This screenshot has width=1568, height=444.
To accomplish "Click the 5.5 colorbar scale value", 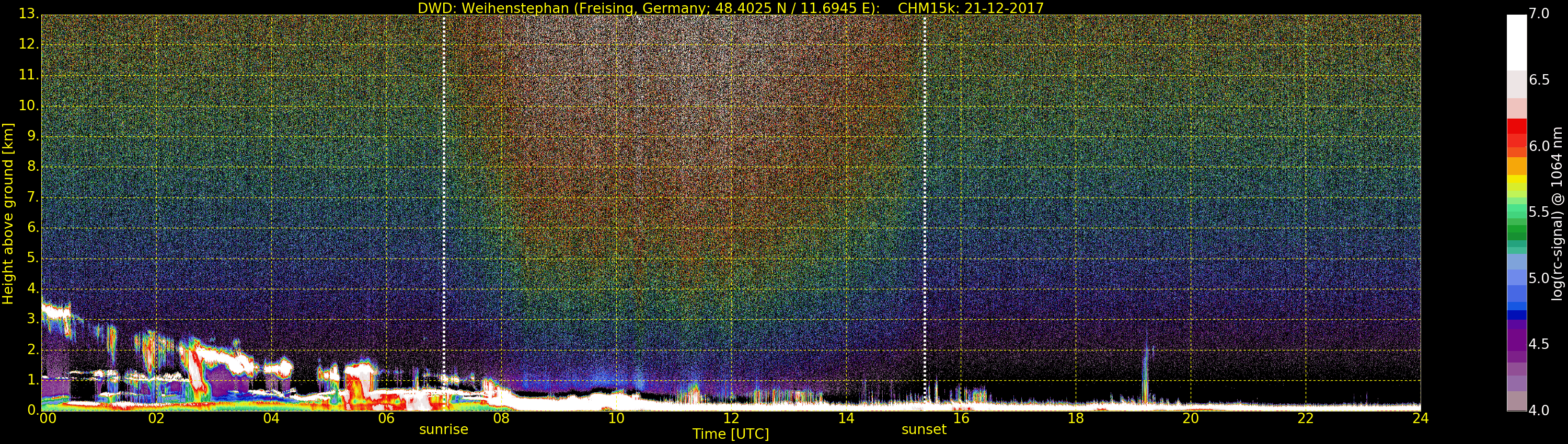I will [1539, 212].
